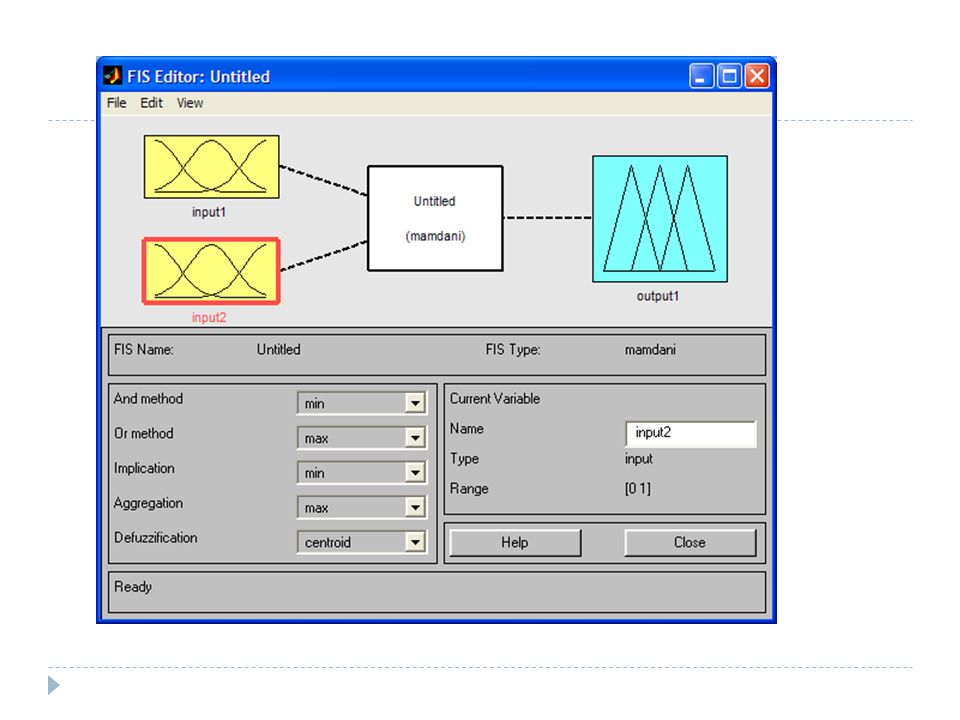Click the Help button
960x720 pixels.
point(515,542)
